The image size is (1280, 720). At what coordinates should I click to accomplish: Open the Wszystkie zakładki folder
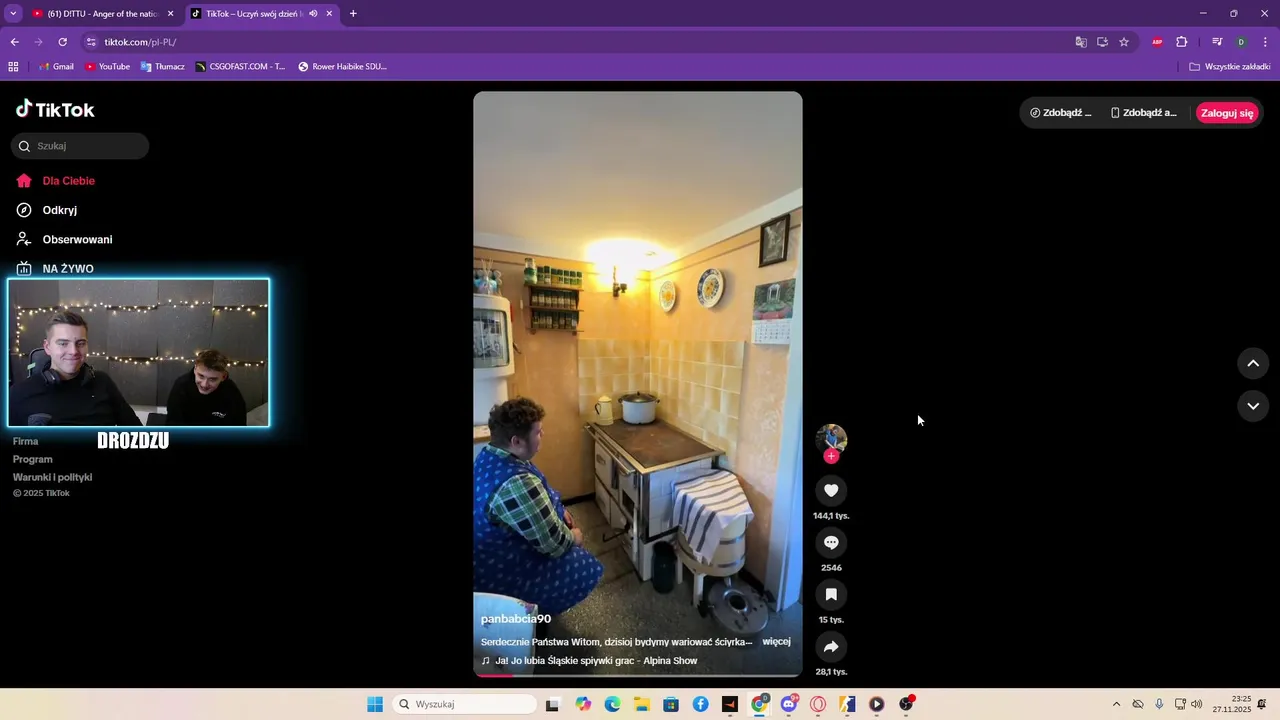tap(1229, 67)
